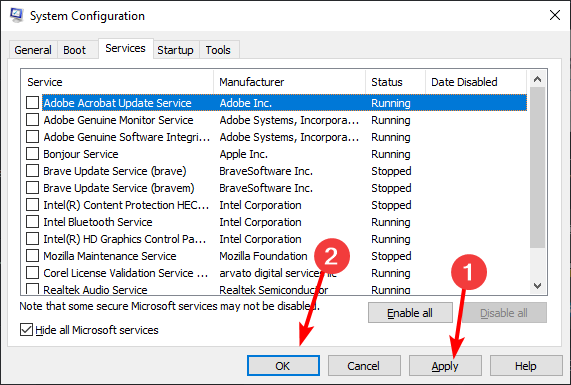Tick Mozilla Maintenance Service checkbox

pos(32,256)
